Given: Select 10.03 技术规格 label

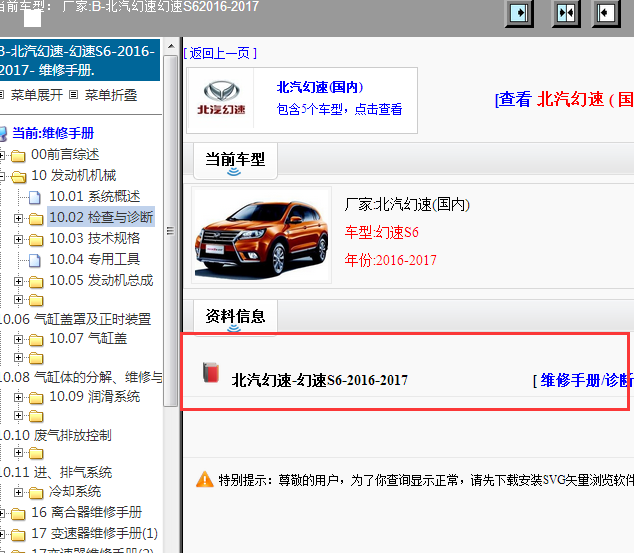Looking at the screenshot, I should tap(95, 238).
